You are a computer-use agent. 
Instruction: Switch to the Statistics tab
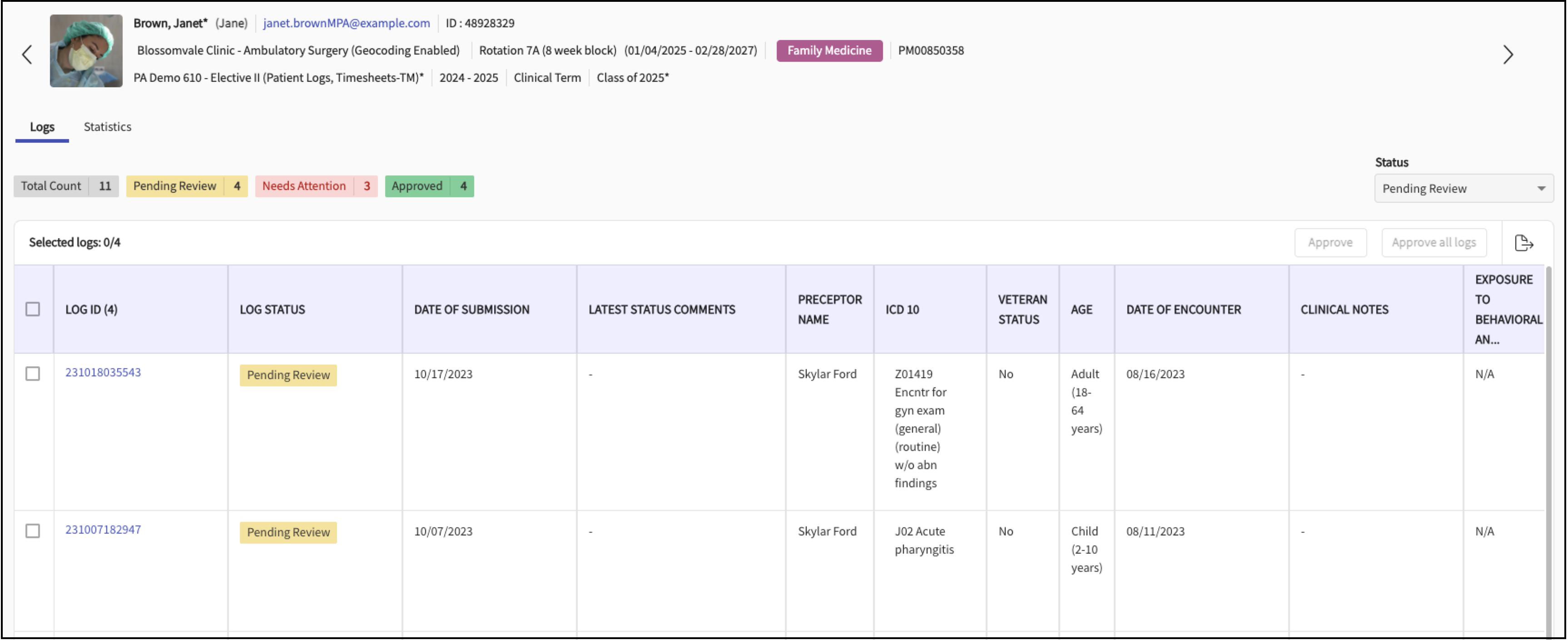point(107,127)
